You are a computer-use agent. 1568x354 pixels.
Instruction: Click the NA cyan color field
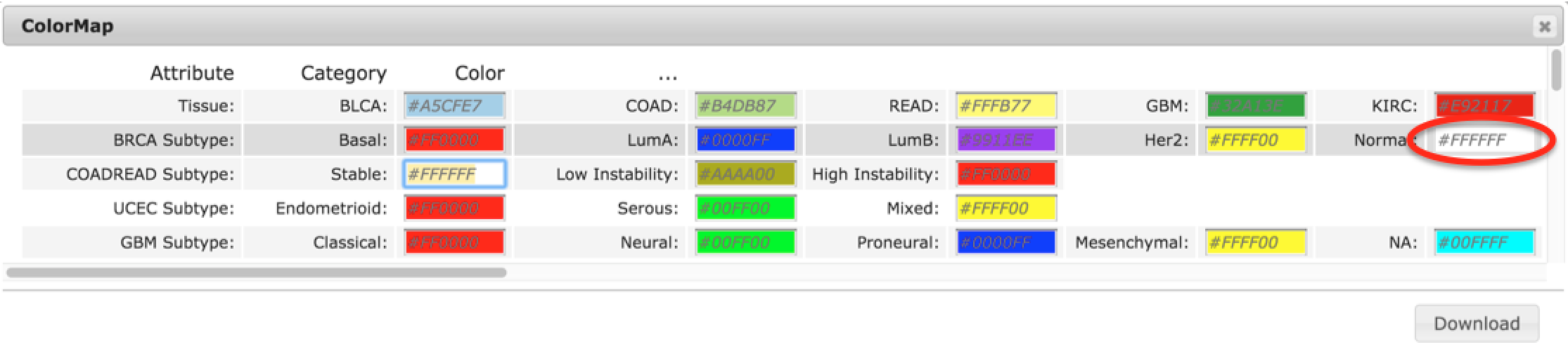1484,242
